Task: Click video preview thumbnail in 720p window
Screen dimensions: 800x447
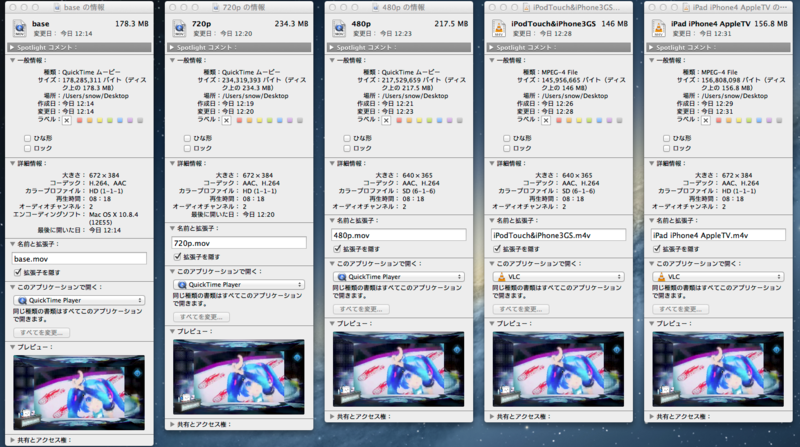Action: click(x=239, y=377)
